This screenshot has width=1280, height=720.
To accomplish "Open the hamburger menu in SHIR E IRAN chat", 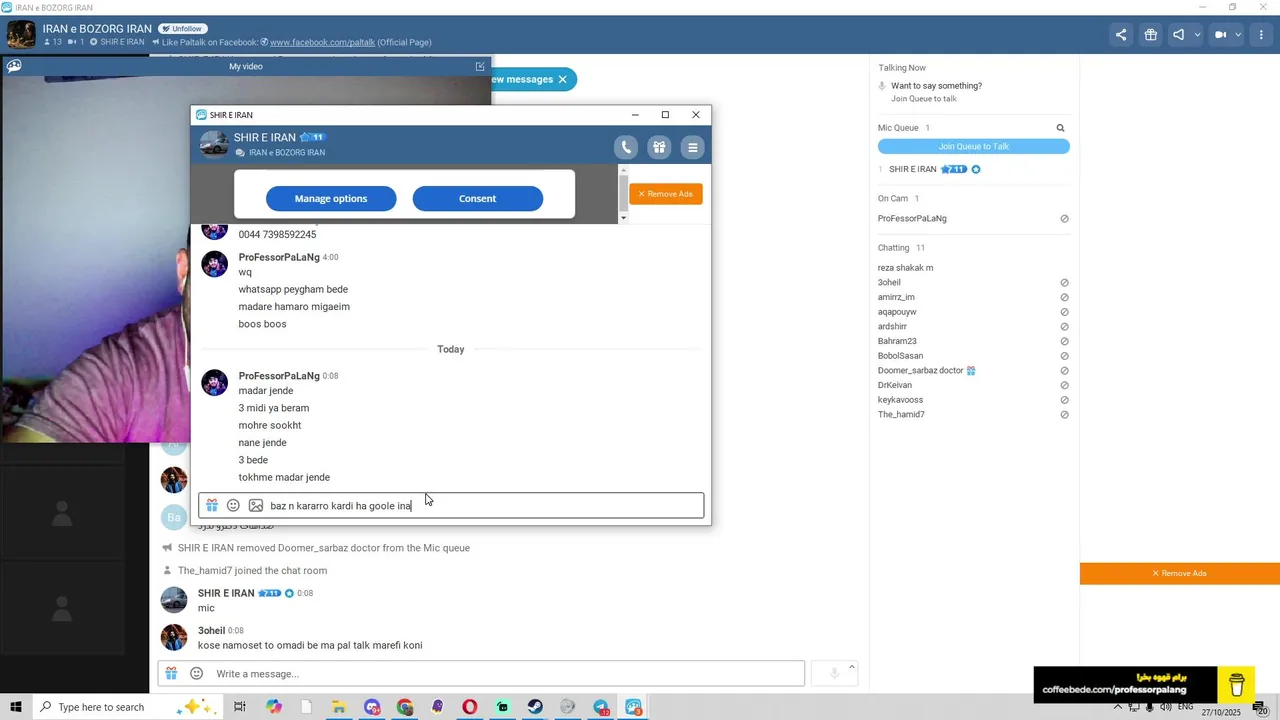I will 692,148.
